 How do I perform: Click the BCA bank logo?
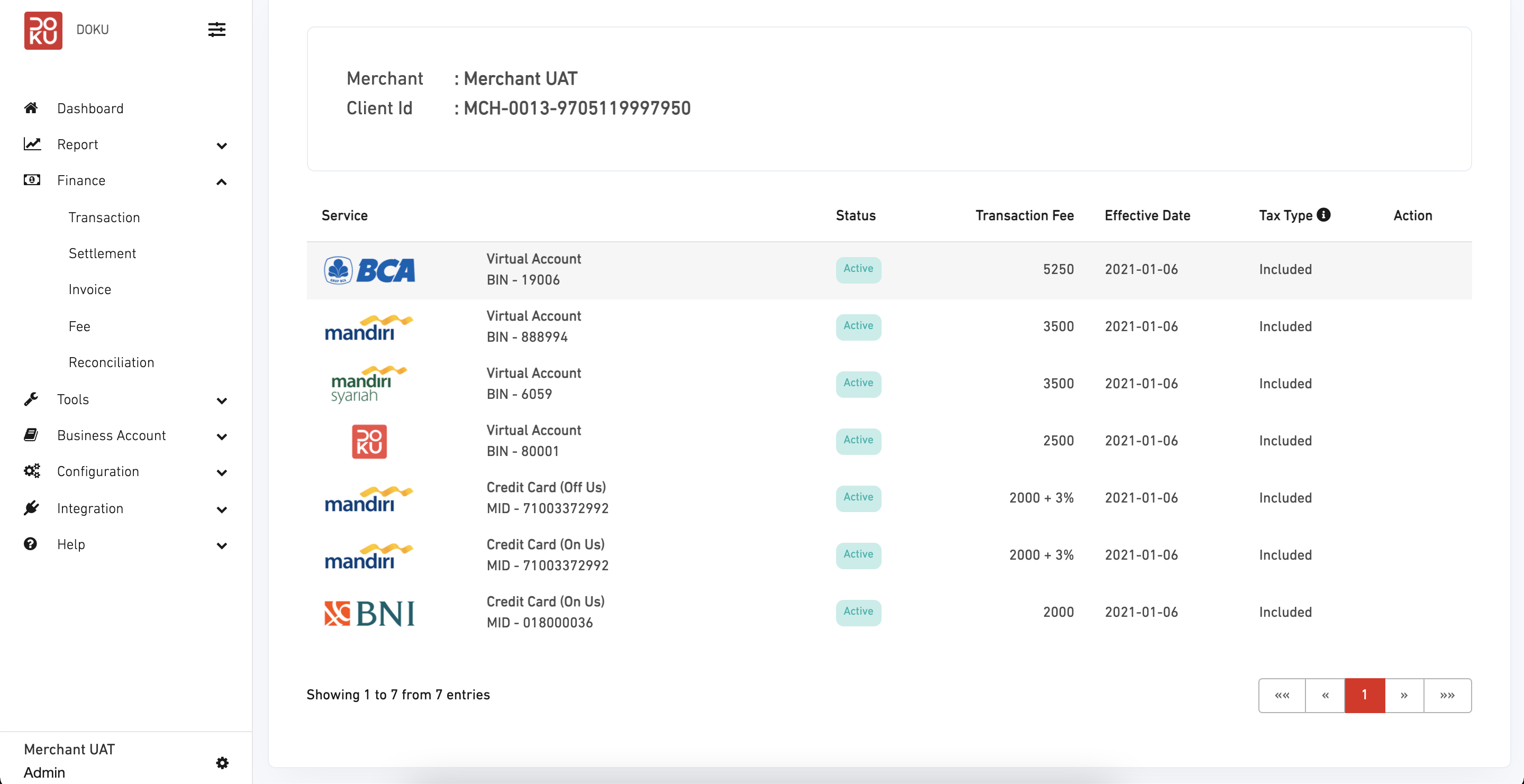click(x=369, y=270)
